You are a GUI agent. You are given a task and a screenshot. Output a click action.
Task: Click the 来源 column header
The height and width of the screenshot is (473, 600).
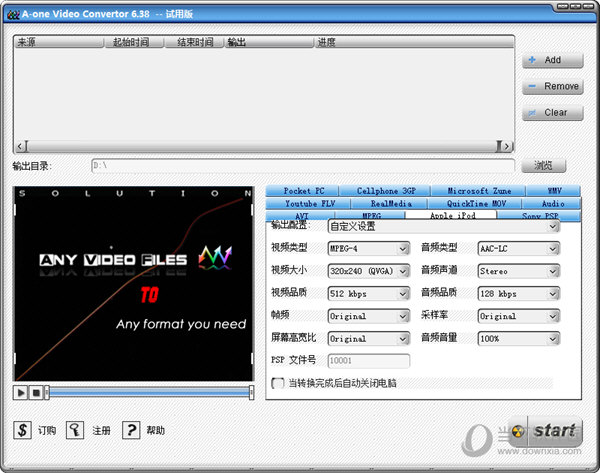click(59, 42)
